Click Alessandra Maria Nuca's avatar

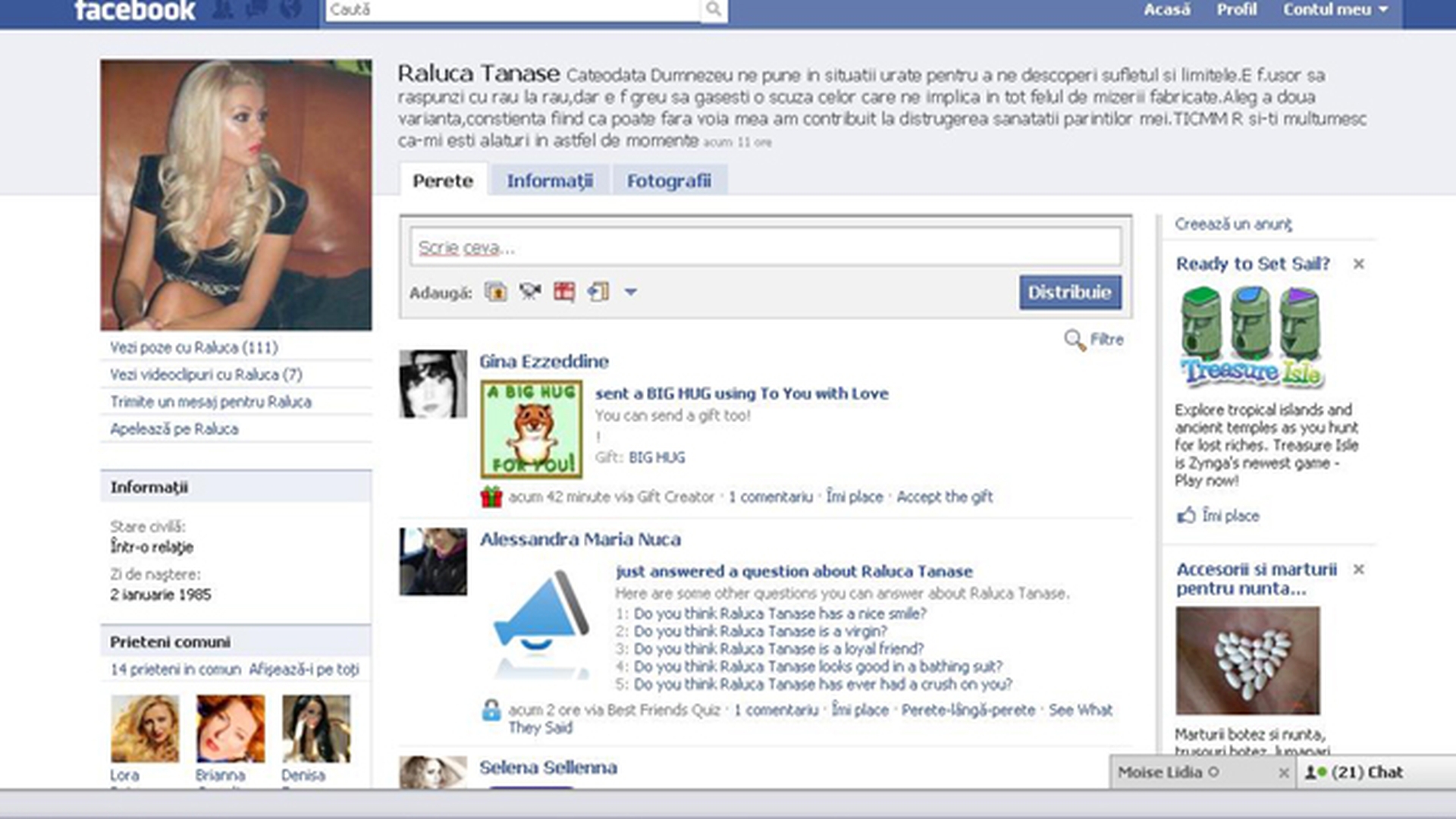tap(433, 562)
